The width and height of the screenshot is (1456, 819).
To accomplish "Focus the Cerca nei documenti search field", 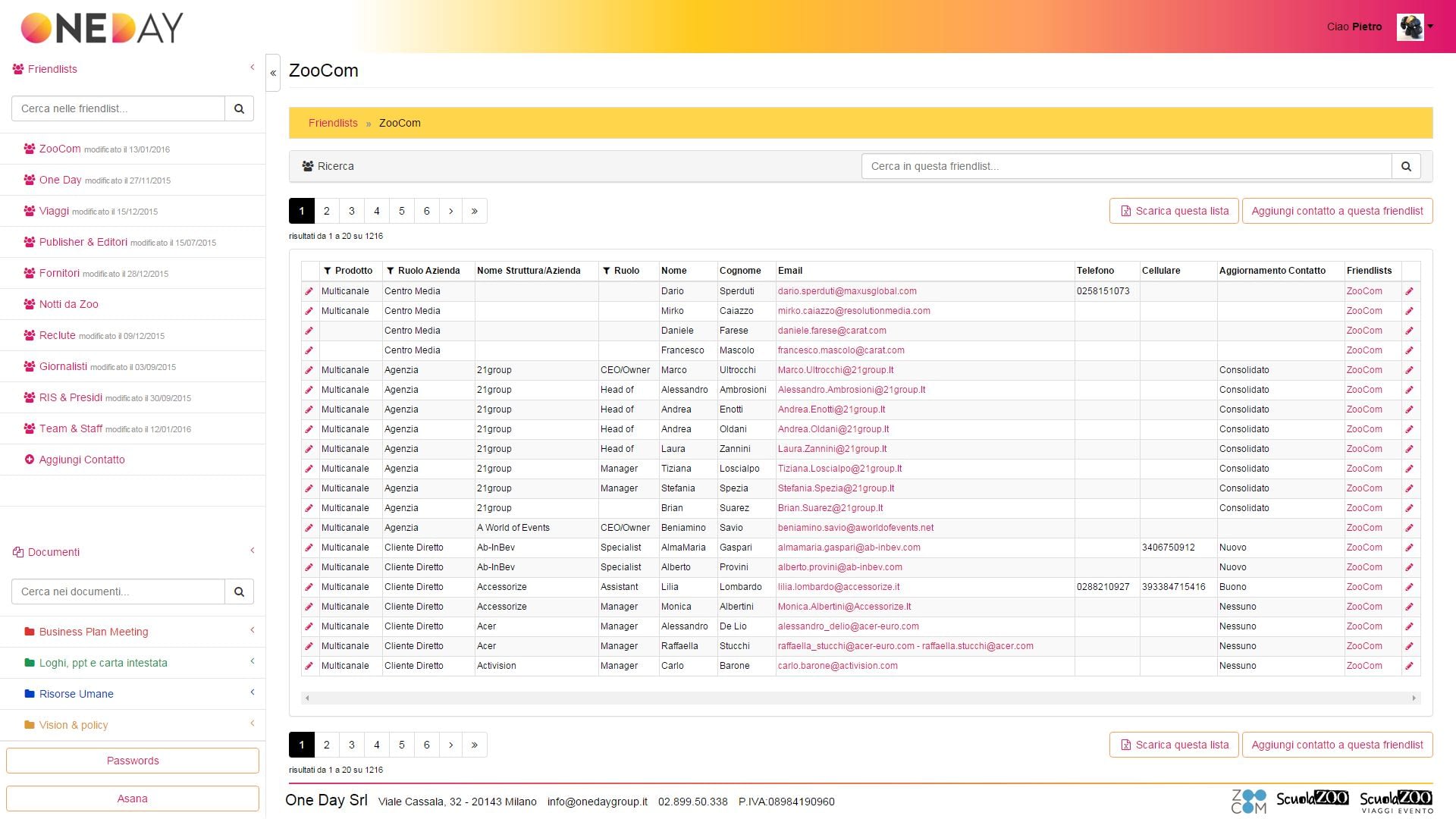I will (x=118, y=591).
